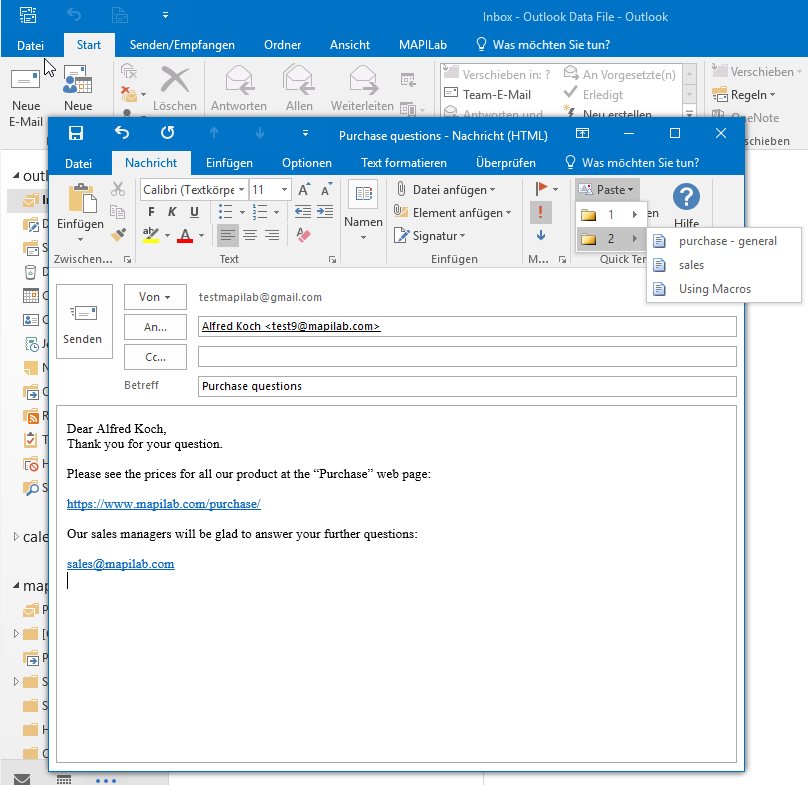
Task: Open the font size dropdown 11
Action: coord(284,190)
